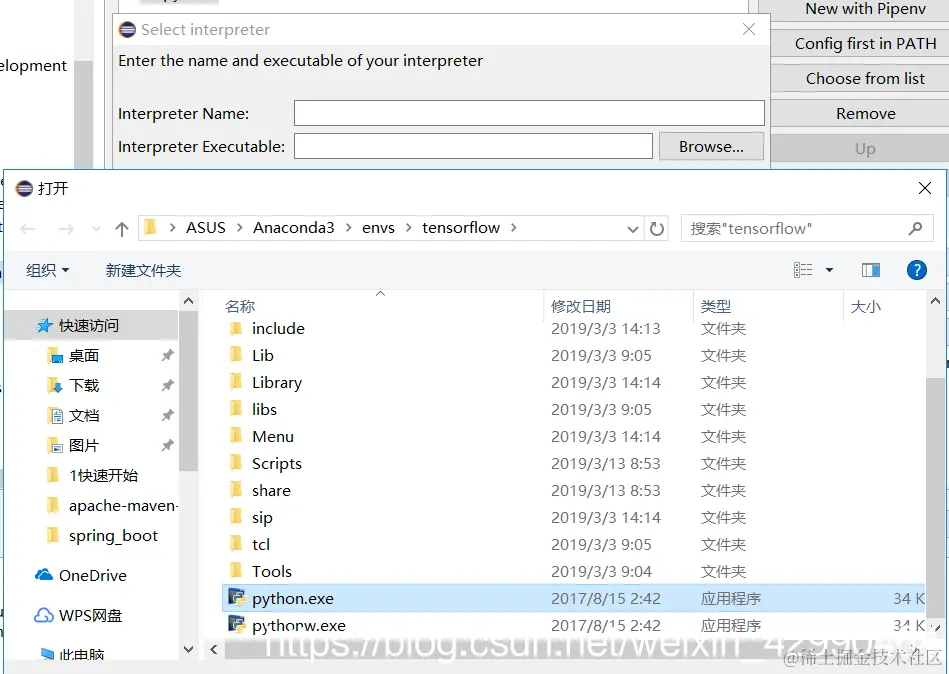Open 桌面 in quick access
The height and width of the screenshot is (674, 949).
point(84,356)
